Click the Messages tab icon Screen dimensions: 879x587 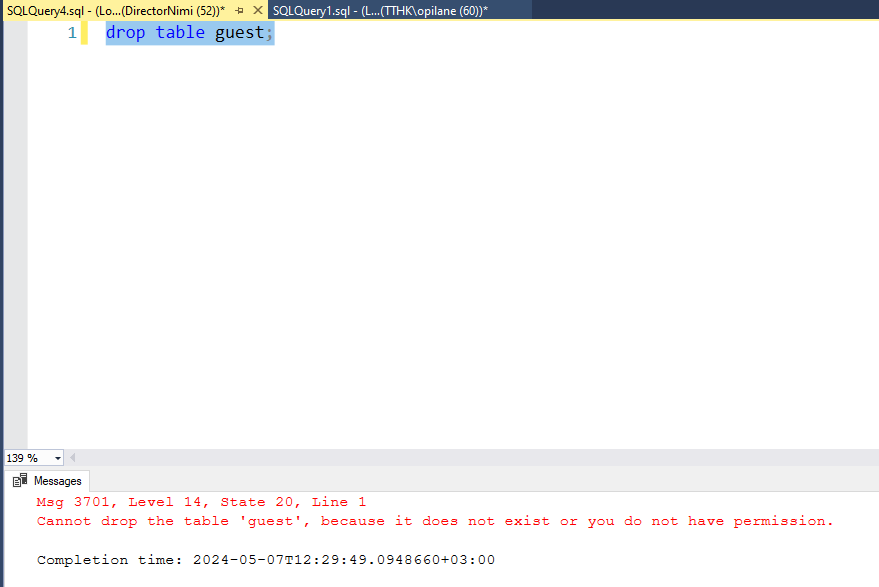20,481
